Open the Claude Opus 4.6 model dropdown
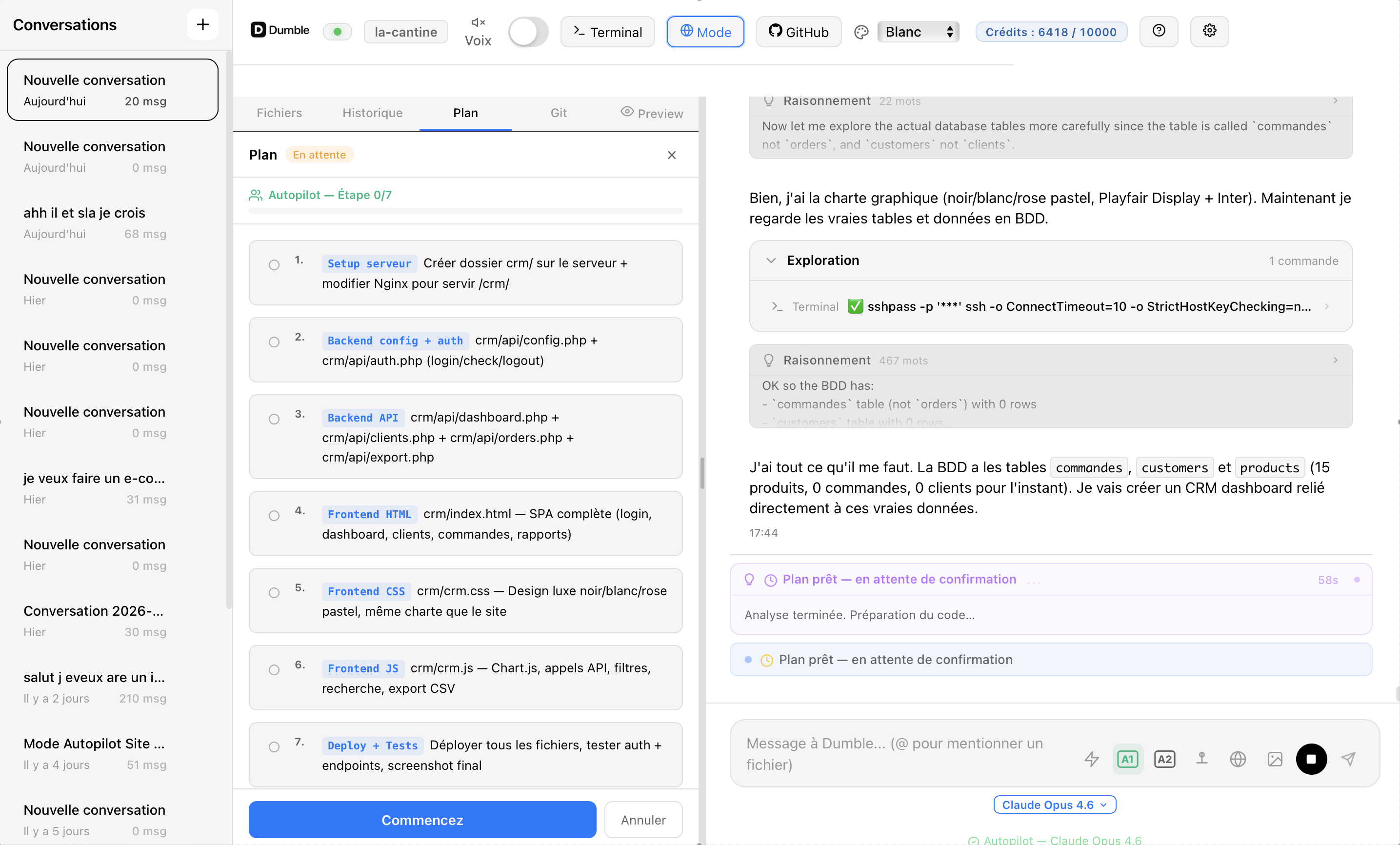This screenshot has width=1400, height=845. click(x=1054, y=804)
